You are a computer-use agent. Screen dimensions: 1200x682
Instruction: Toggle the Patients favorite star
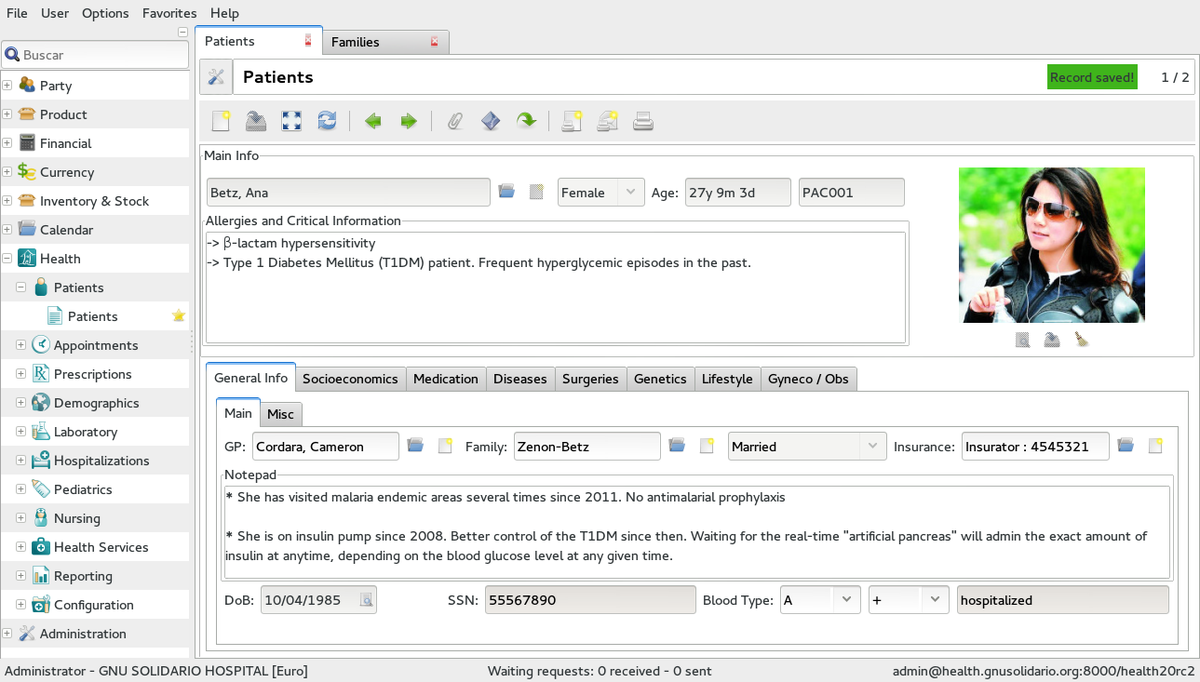click(x=179, y=316)
